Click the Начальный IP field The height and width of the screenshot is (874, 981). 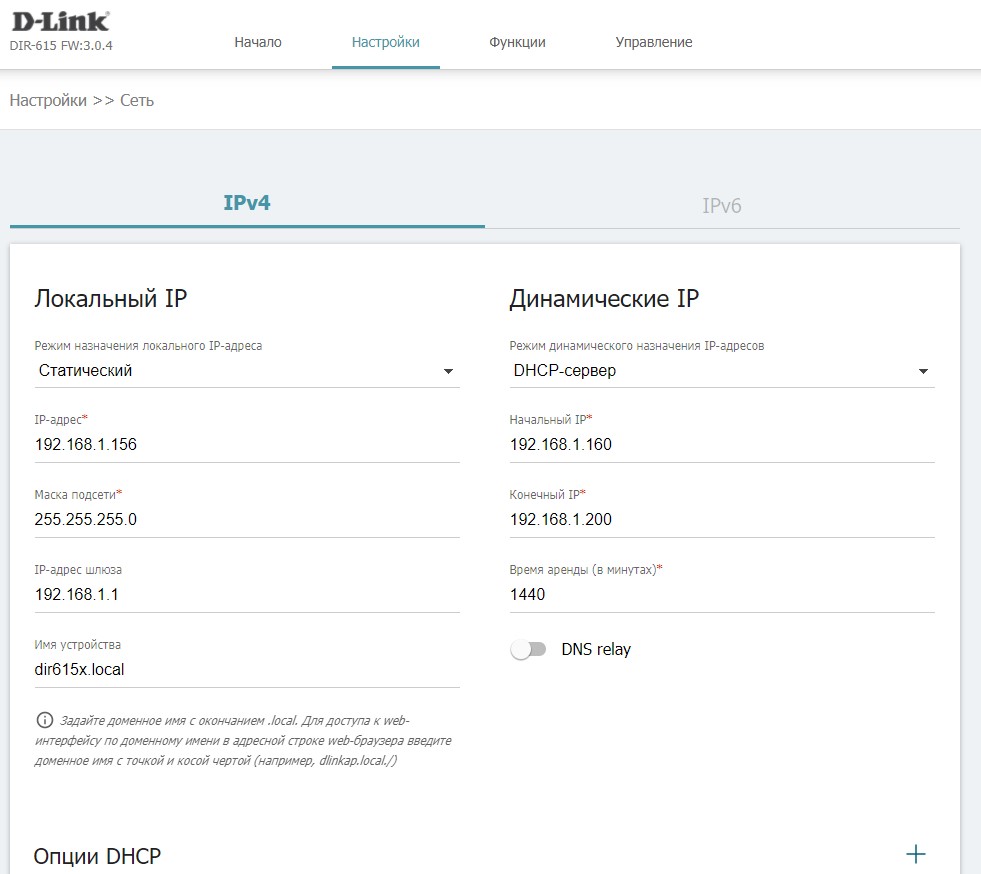[721, 445]
